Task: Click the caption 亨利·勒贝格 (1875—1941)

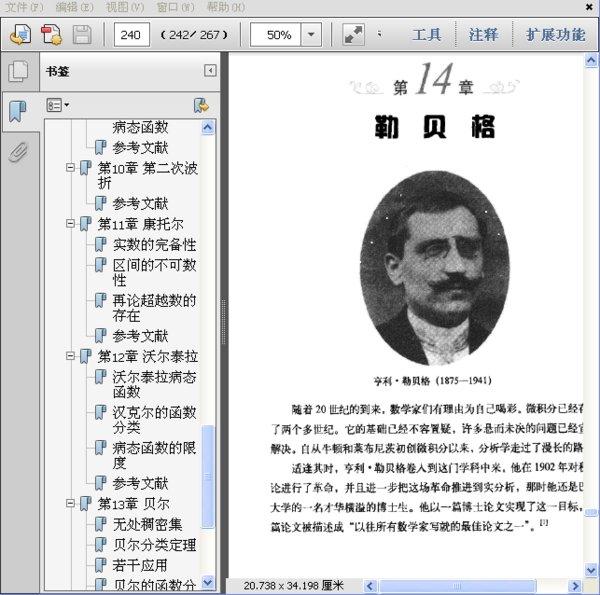Action: pos(432,381)
